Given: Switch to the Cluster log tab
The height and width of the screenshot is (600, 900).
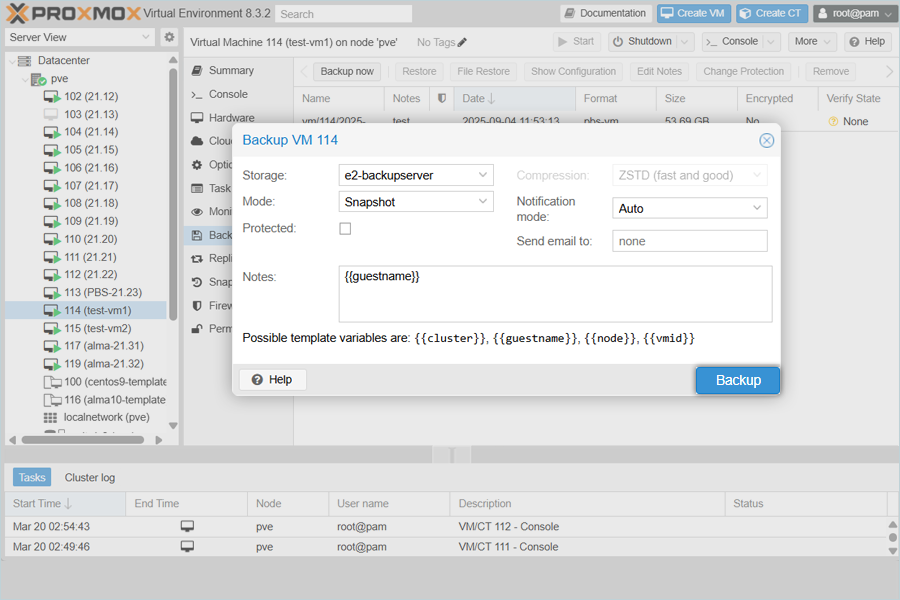Looking at the screenshot, I should pos(90,478).
